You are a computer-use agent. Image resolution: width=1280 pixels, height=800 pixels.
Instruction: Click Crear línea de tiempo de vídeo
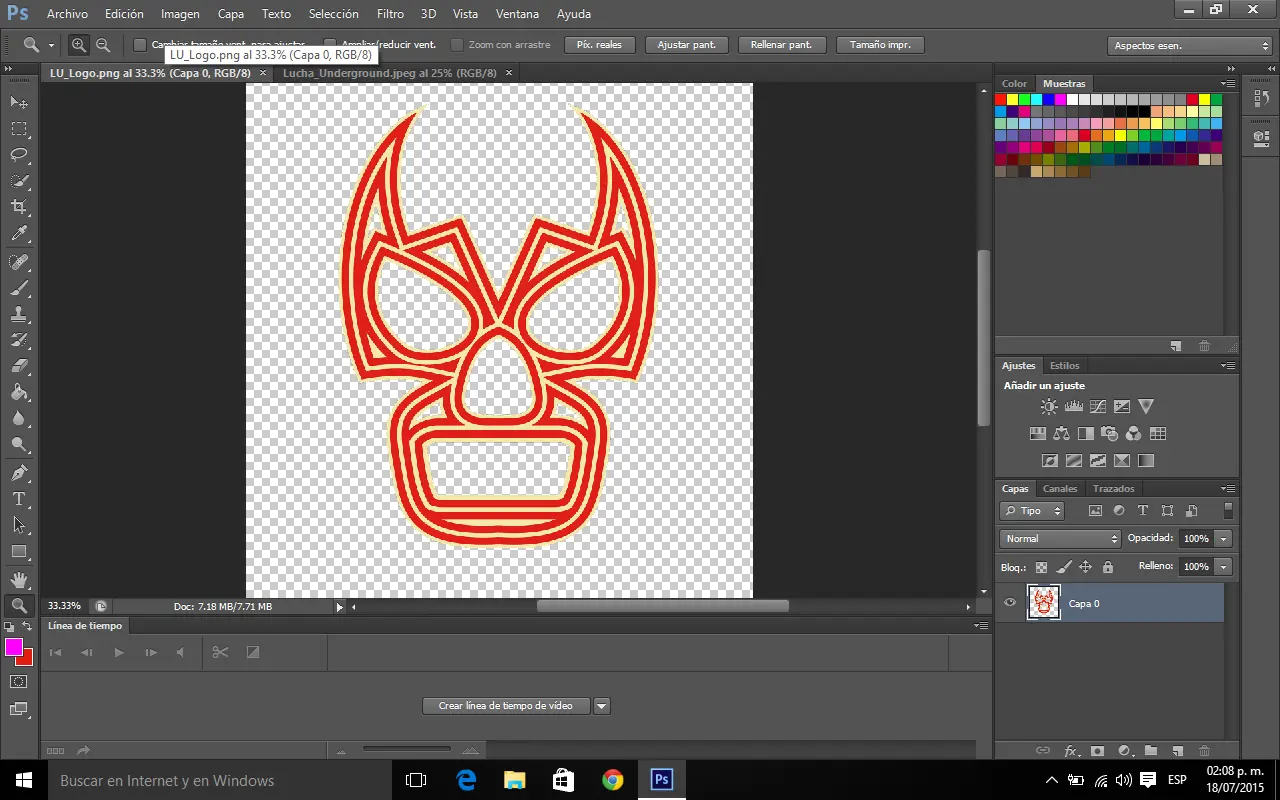coord(506,706)
